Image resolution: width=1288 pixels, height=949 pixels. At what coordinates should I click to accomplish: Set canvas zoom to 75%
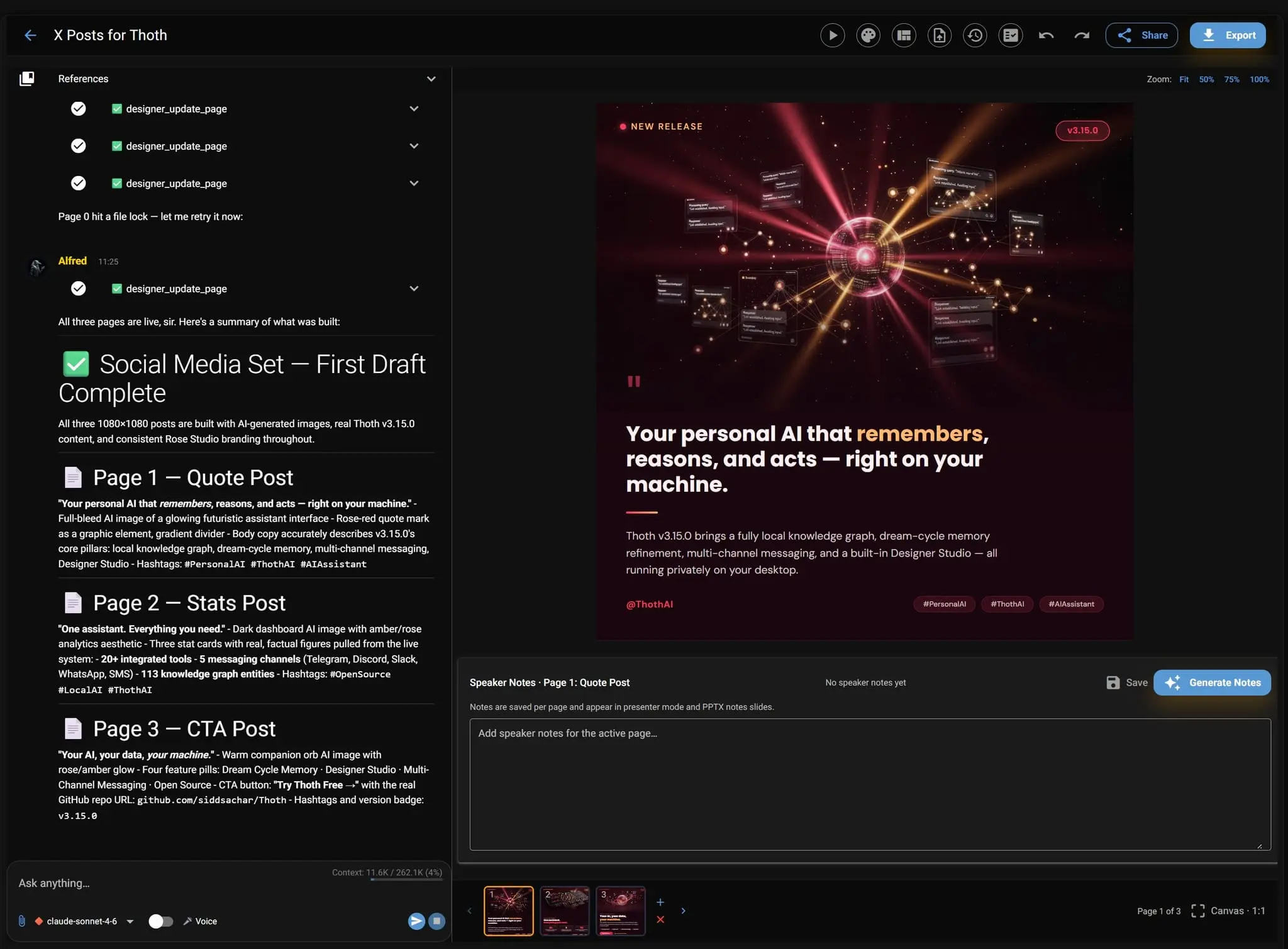(1231, 79)
